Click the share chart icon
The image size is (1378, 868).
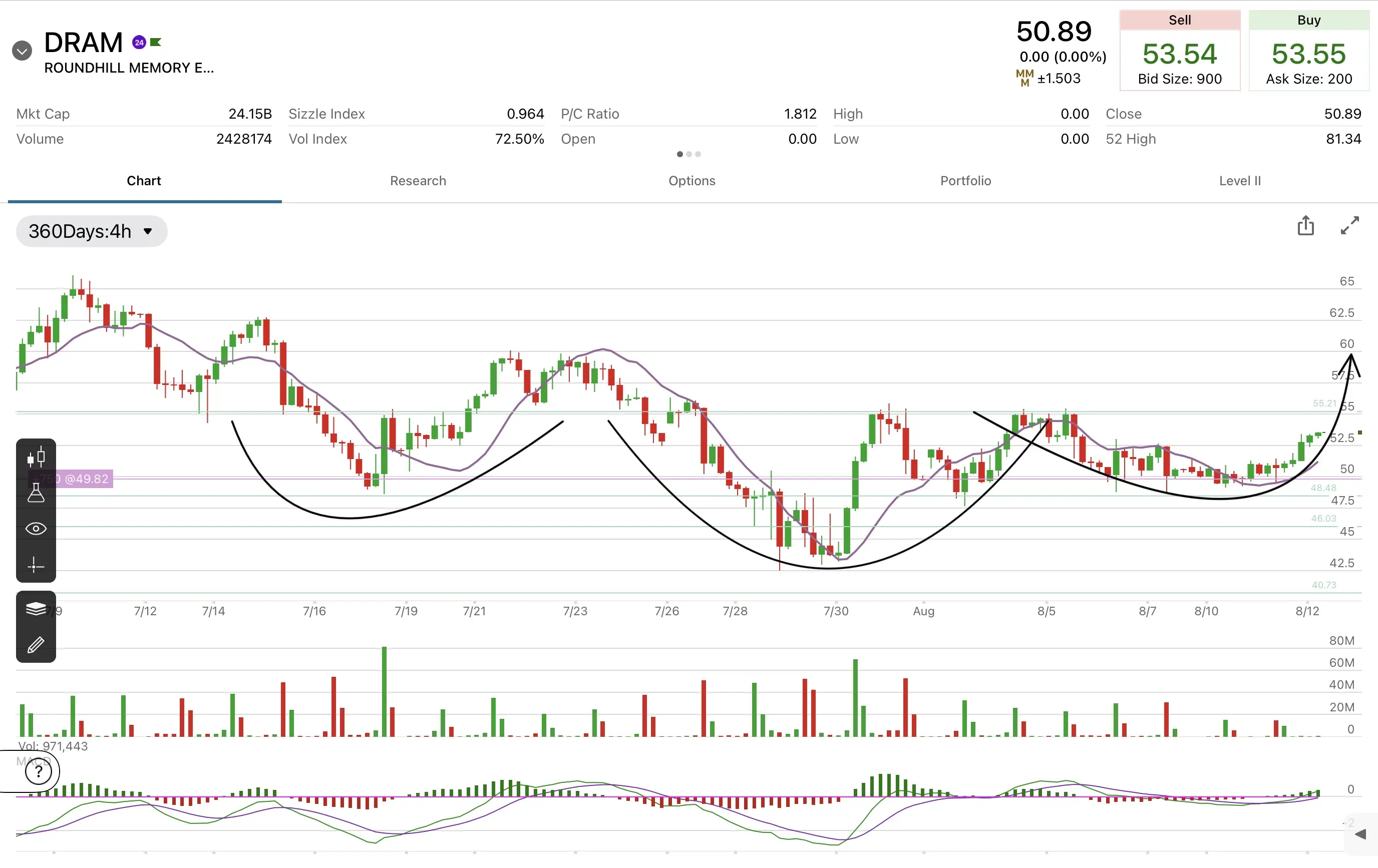[1305, 225]
